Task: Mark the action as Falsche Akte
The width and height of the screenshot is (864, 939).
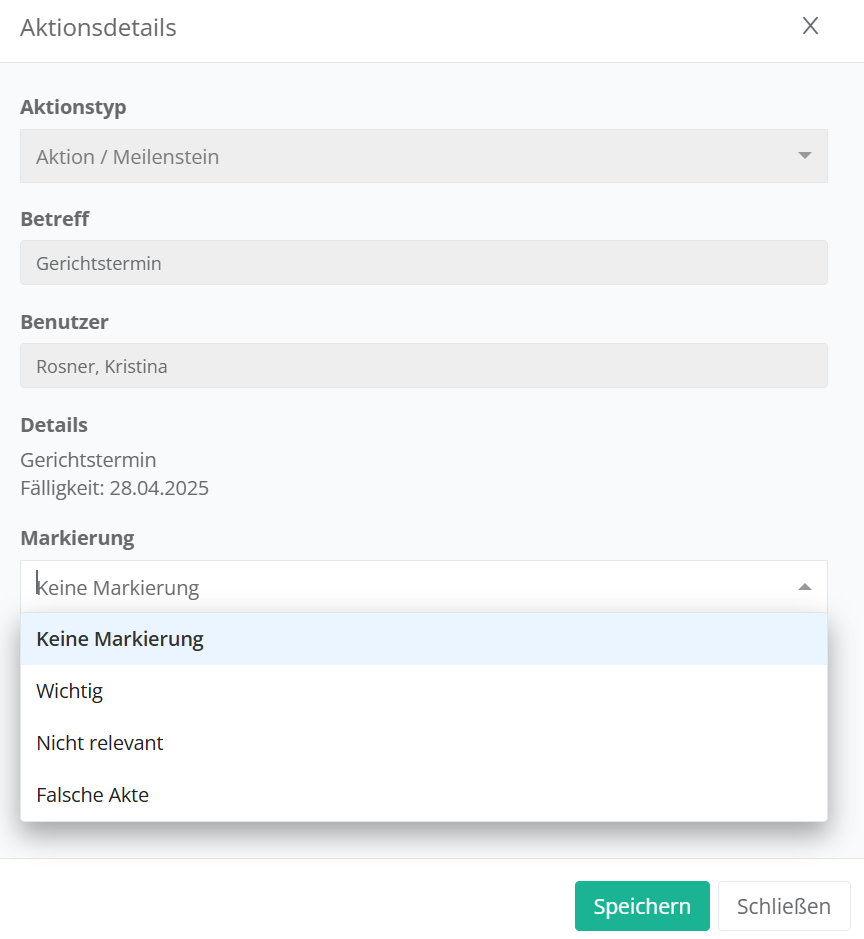Action: point(93,795)
